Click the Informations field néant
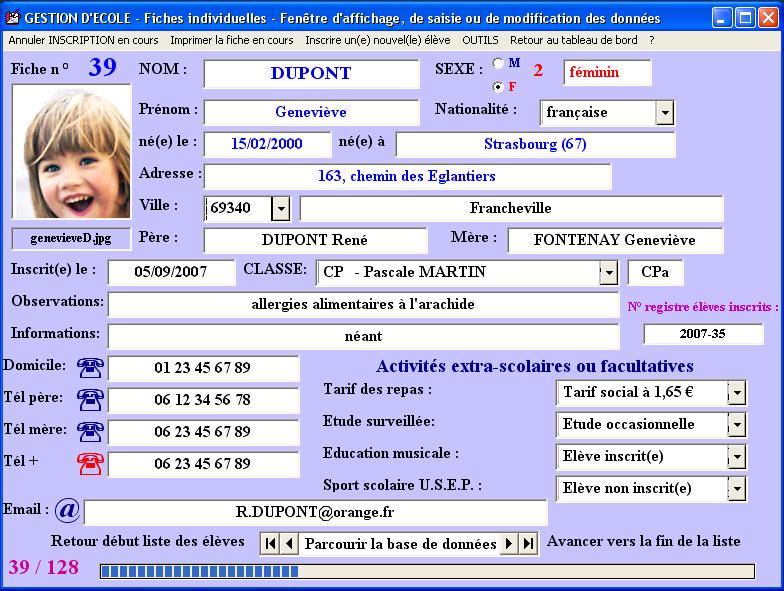784x591 pixels. pyautogui.click(x=363, y=336)
